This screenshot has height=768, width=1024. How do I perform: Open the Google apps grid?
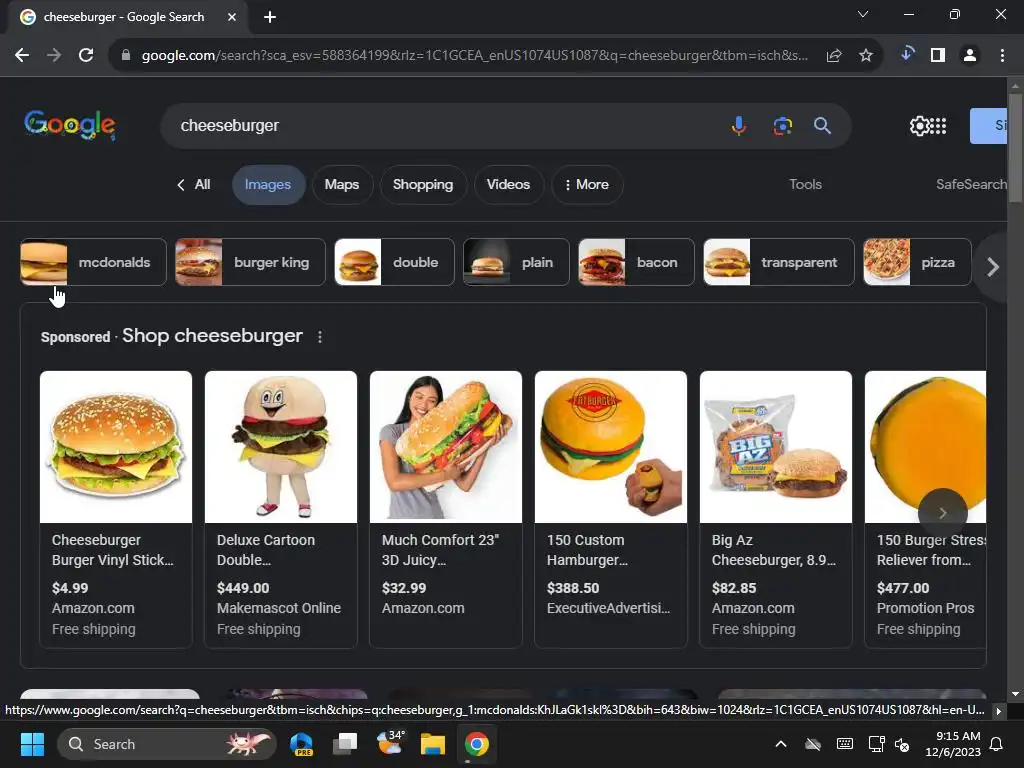point(938,125)
